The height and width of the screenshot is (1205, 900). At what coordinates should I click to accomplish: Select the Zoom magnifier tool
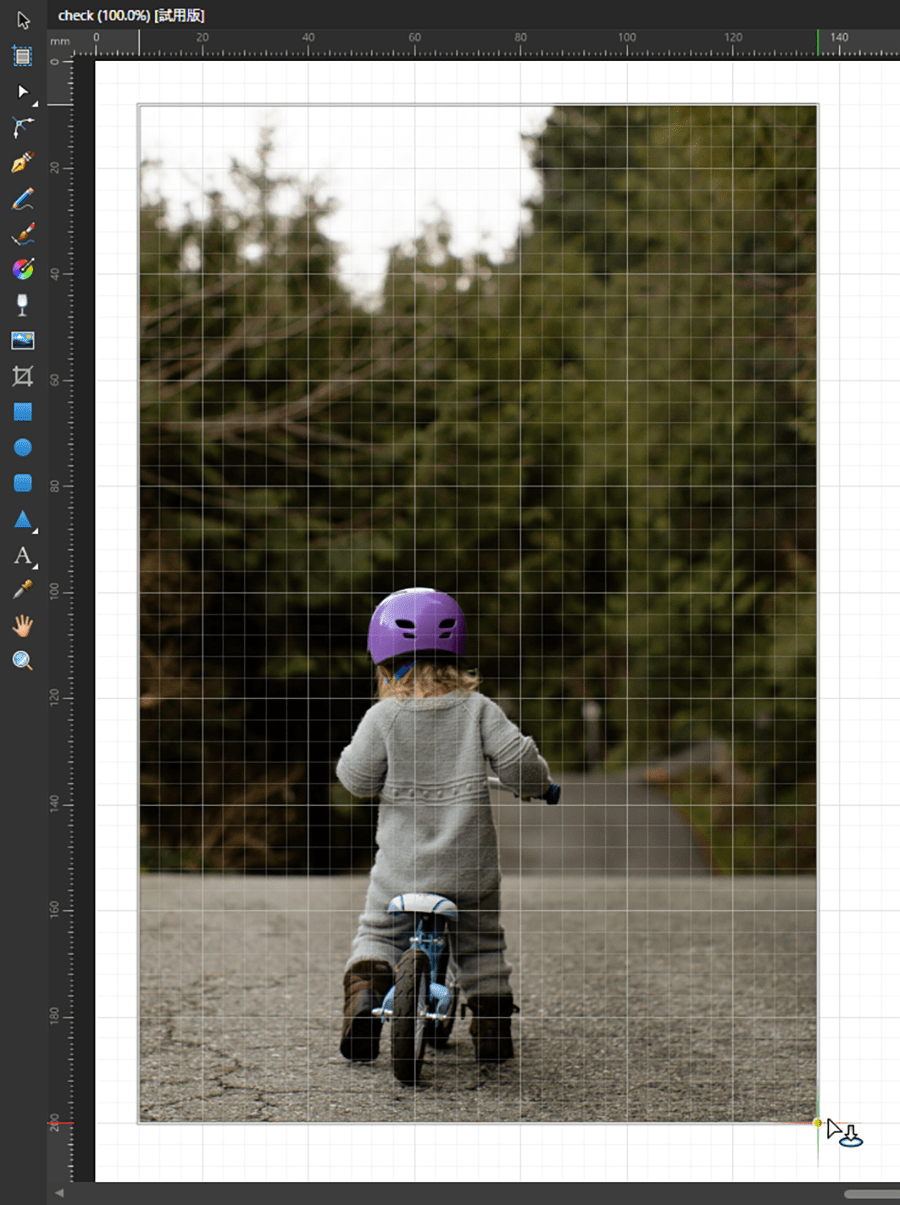coord(23,661)
